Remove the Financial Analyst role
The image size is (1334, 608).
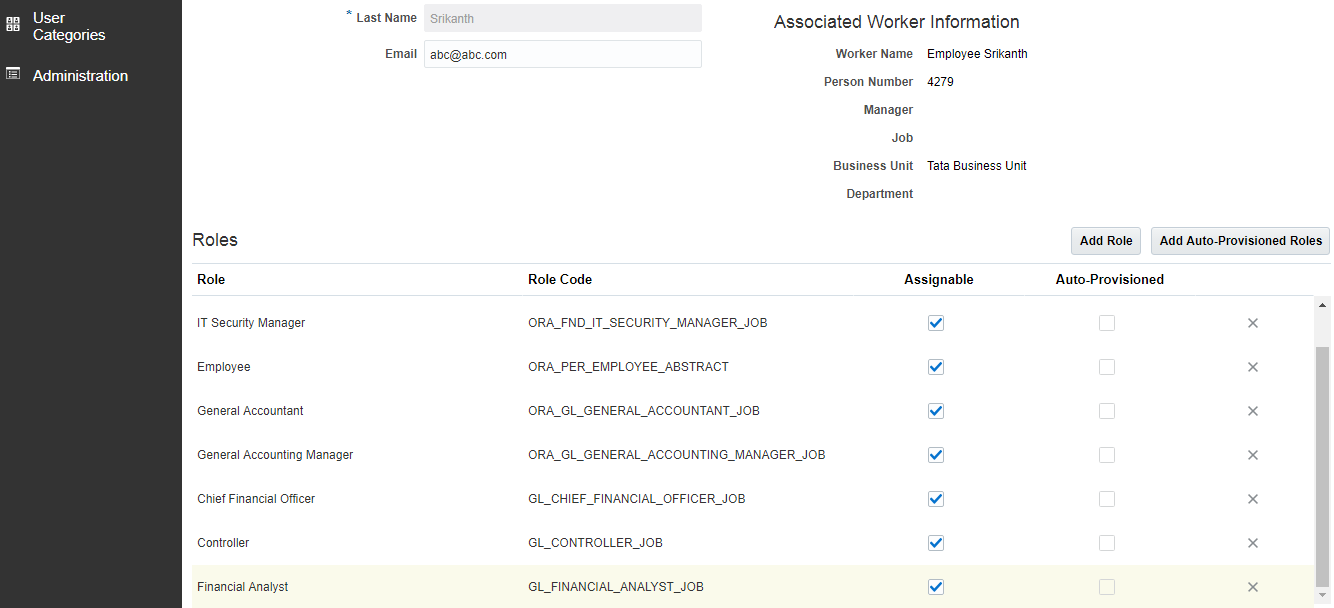(x=1252, y=587)
